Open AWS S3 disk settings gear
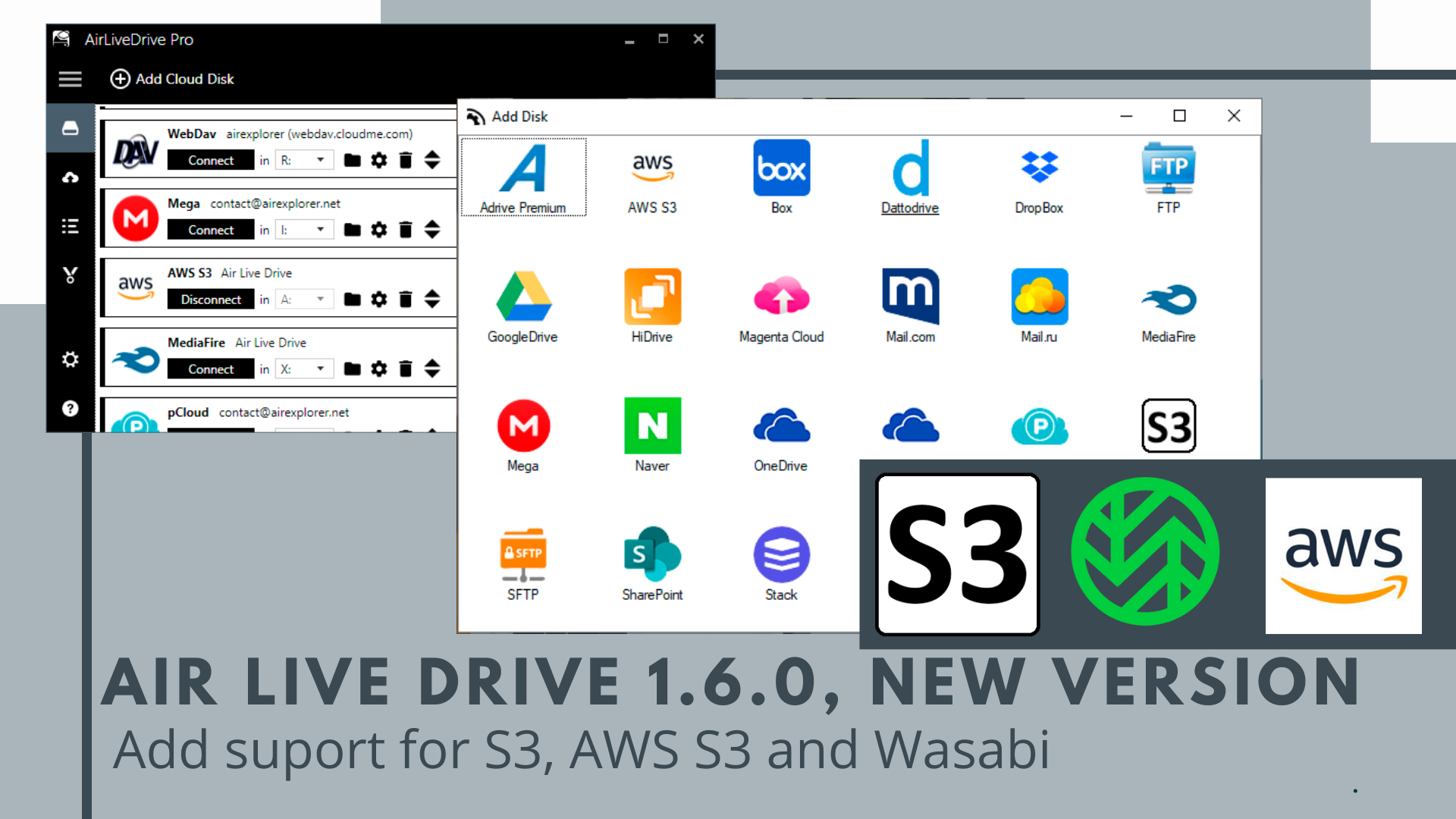Screen dimensions: 1456x819 [x=379, y=300]
